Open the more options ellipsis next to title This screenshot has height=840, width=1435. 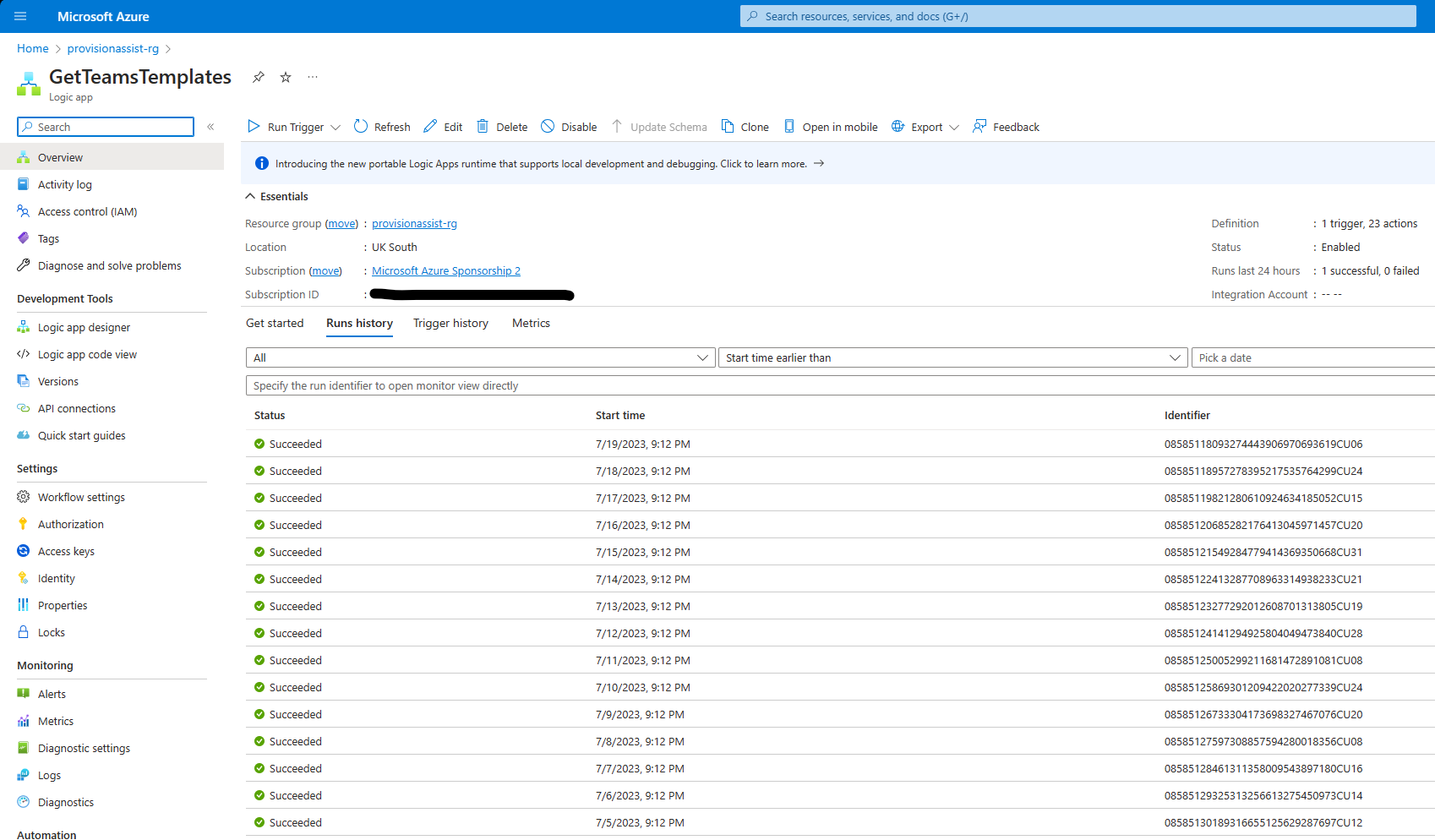coord(313,77)
